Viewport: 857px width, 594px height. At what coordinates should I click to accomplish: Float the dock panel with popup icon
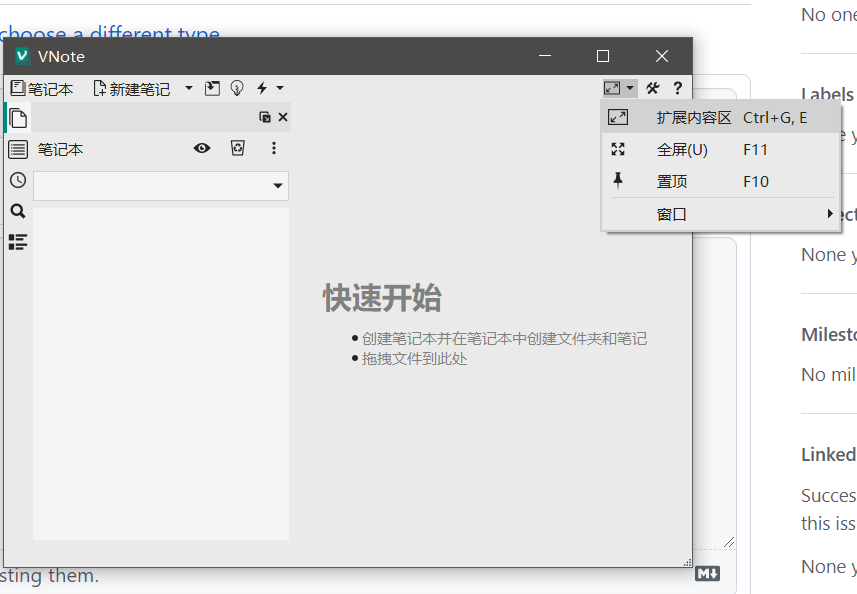coord(265,117)
